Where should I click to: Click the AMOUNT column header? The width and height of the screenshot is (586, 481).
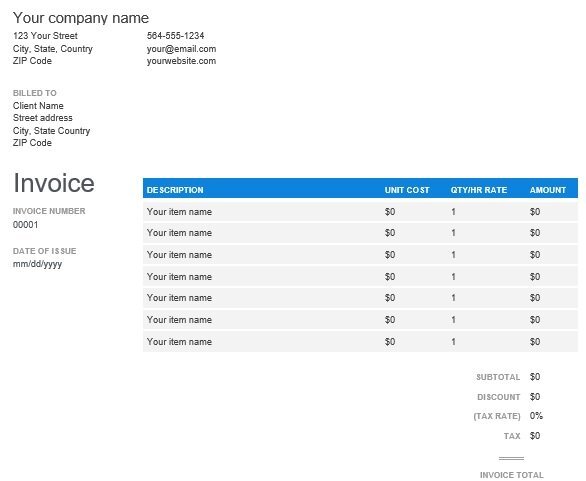point(548,190)
